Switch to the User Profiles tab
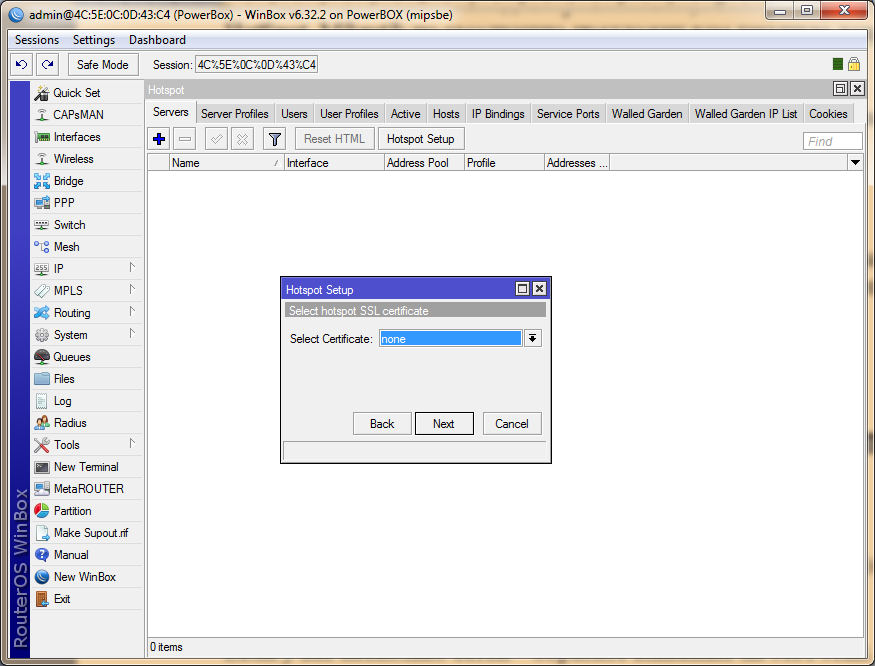This screenshot has height=666, width=875. coord(349,114)
